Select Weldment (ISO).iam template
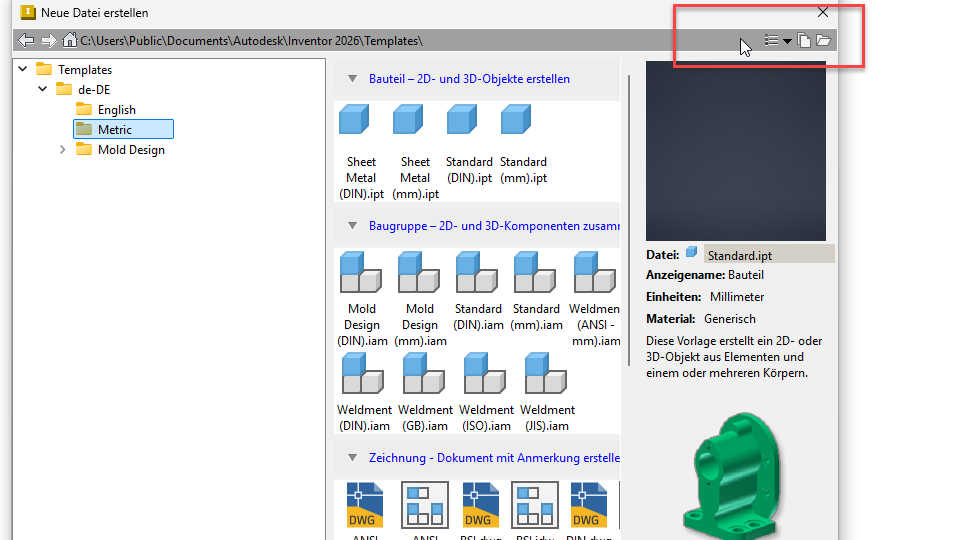The height and width of the screenshot is (540, 960). pos(486,392)
